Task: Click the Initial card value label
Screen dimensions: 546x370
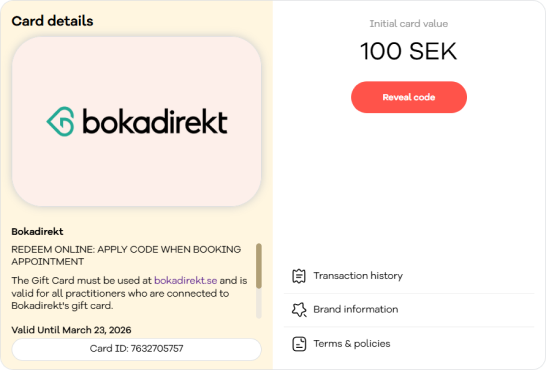Action: [x=408, y=24]
